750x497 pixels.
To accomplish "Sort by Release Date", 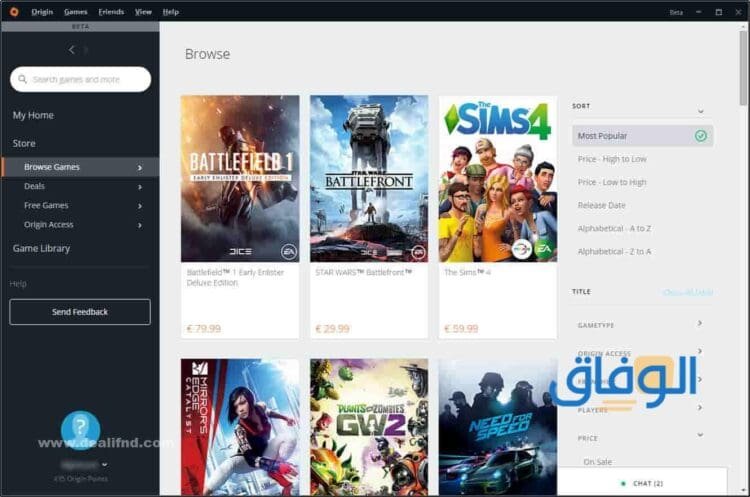I will click(601, 205).
